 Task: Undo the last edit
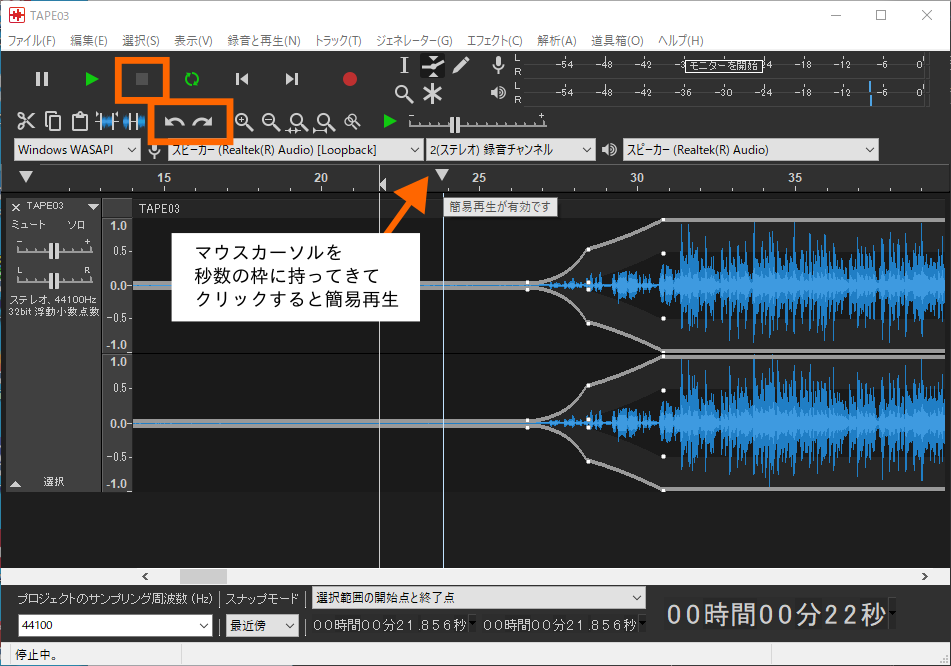point(174,122)
